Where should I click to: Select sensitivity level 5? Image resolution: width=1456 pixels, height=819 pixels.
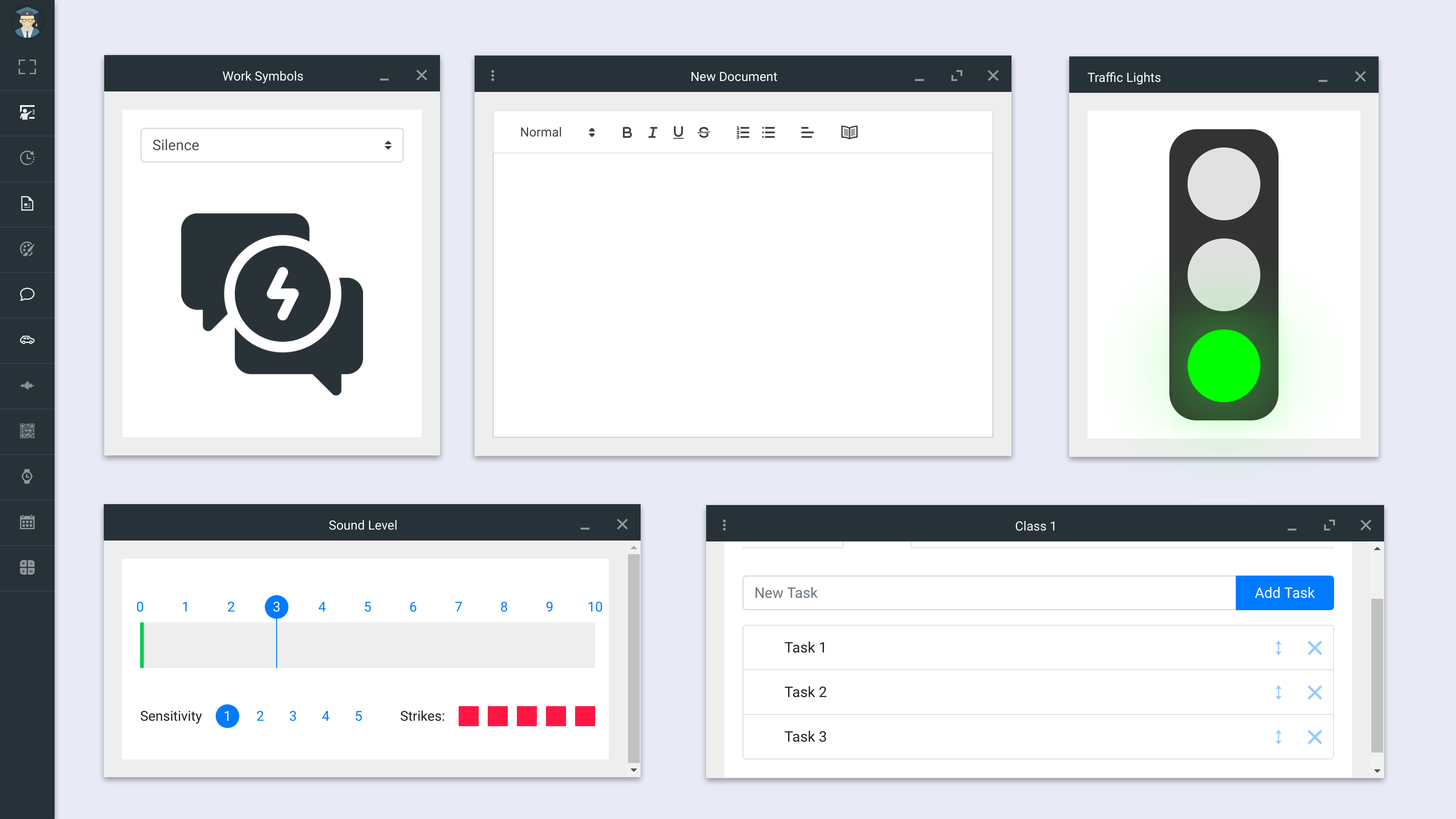coord(359,716)
